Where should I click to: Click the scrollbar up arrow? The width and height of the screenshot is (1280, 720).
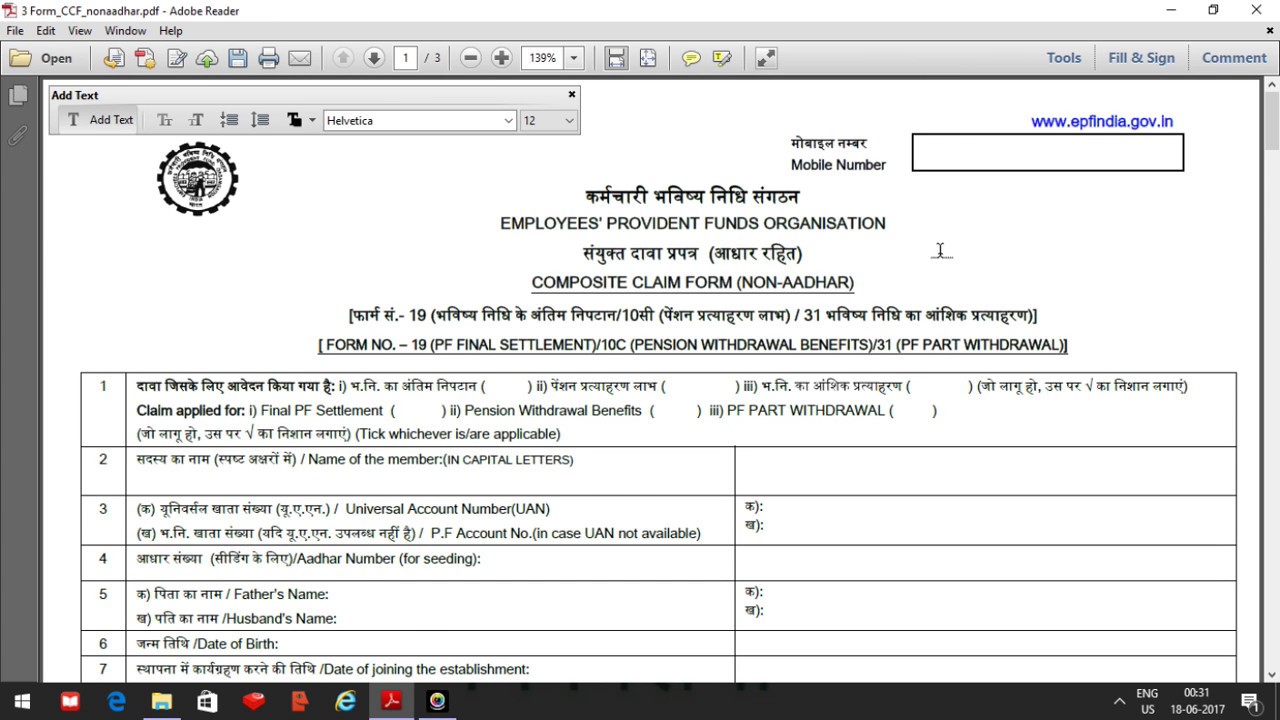1271,84
